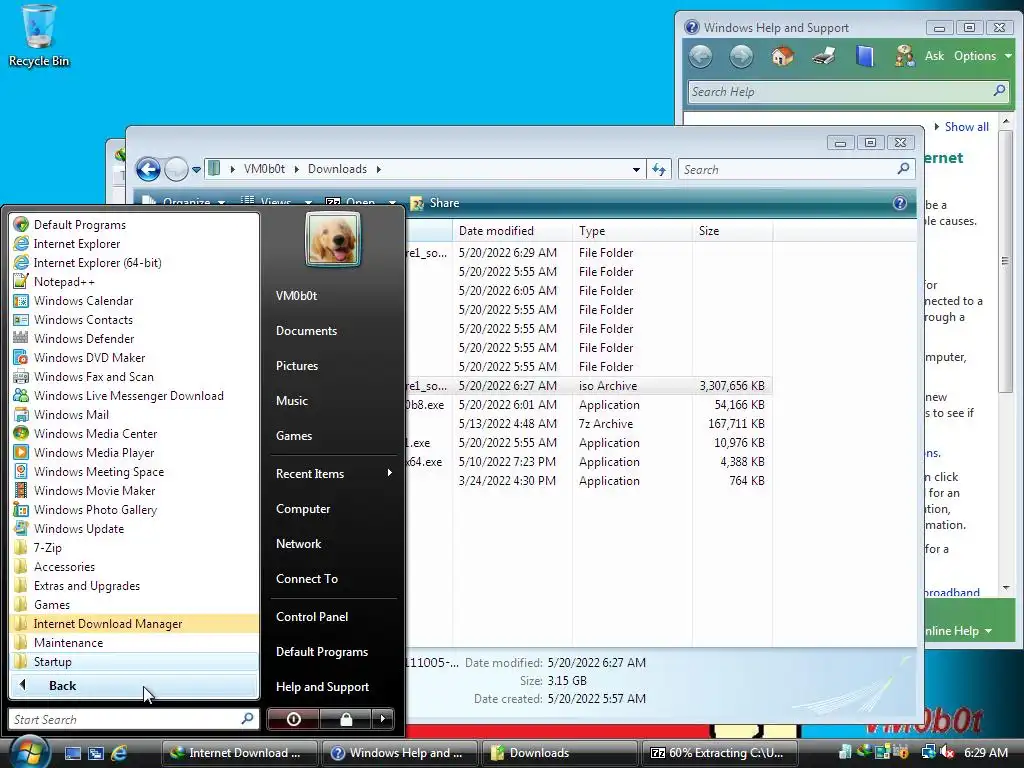Click the Forward arrow in Help and Support

(x=741, y=57)
